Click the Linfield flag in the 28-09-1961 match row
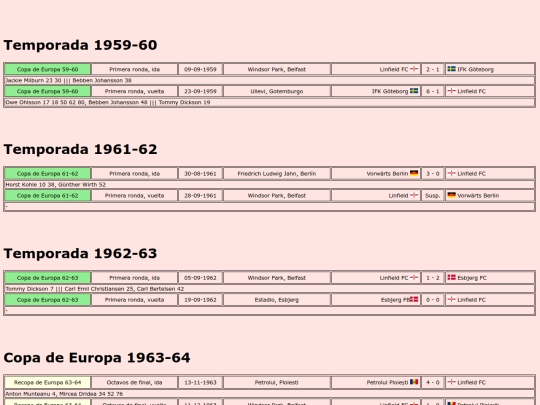 (x=414, y=195)
